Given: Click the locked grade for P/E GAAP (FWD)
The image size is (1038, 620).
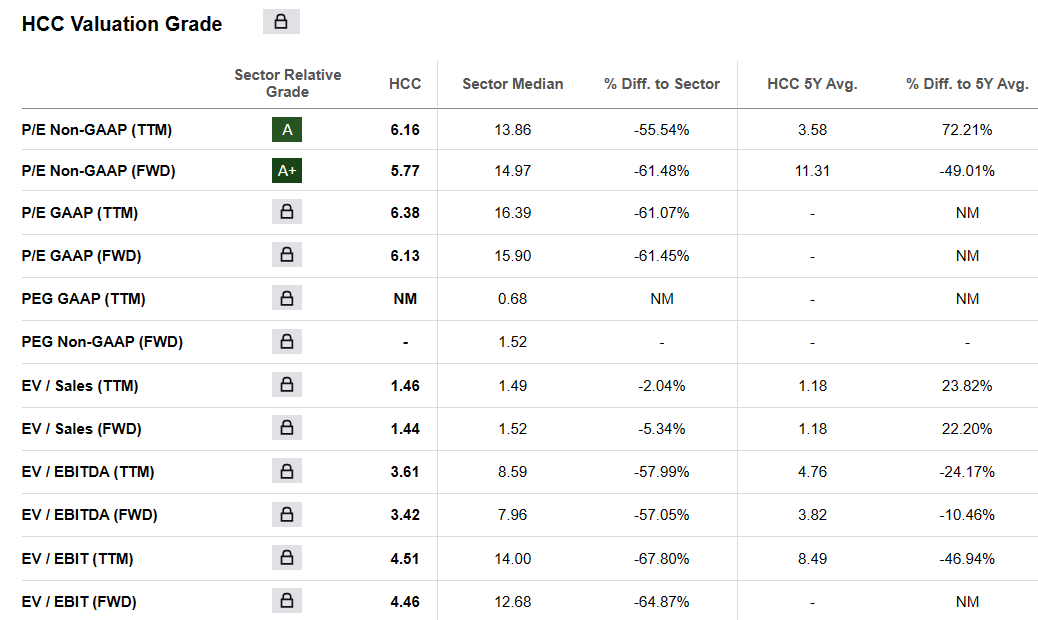Looking at the screenshot, I should (287, 255).
